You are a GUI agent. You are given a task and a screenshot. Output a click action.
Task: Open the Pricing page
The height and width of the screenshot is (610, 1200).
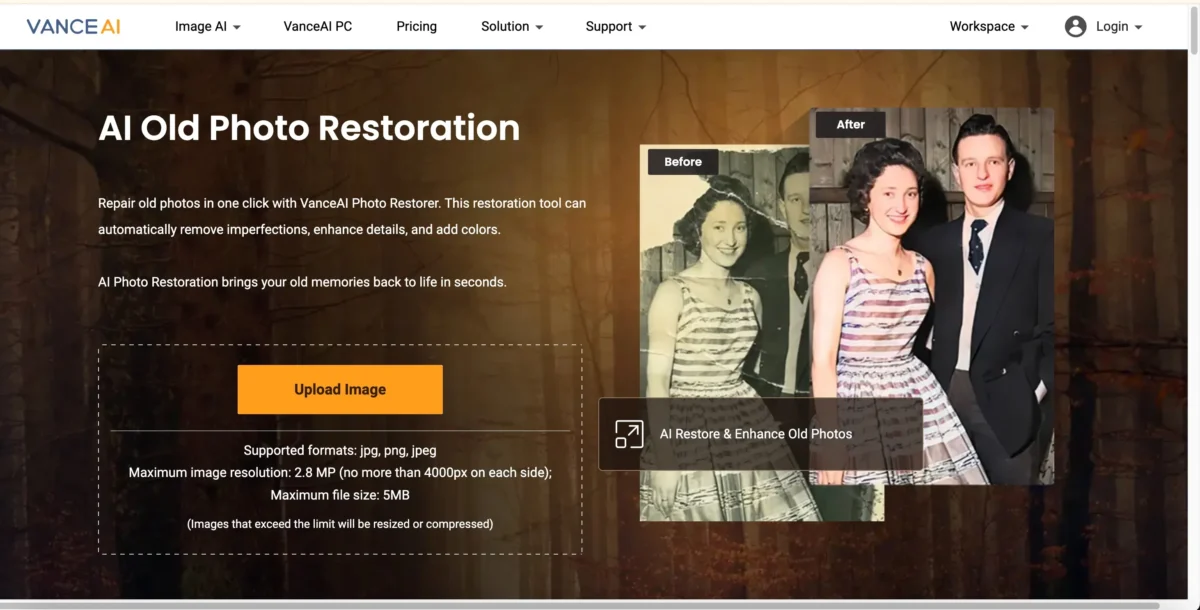(x=416, y=27)
